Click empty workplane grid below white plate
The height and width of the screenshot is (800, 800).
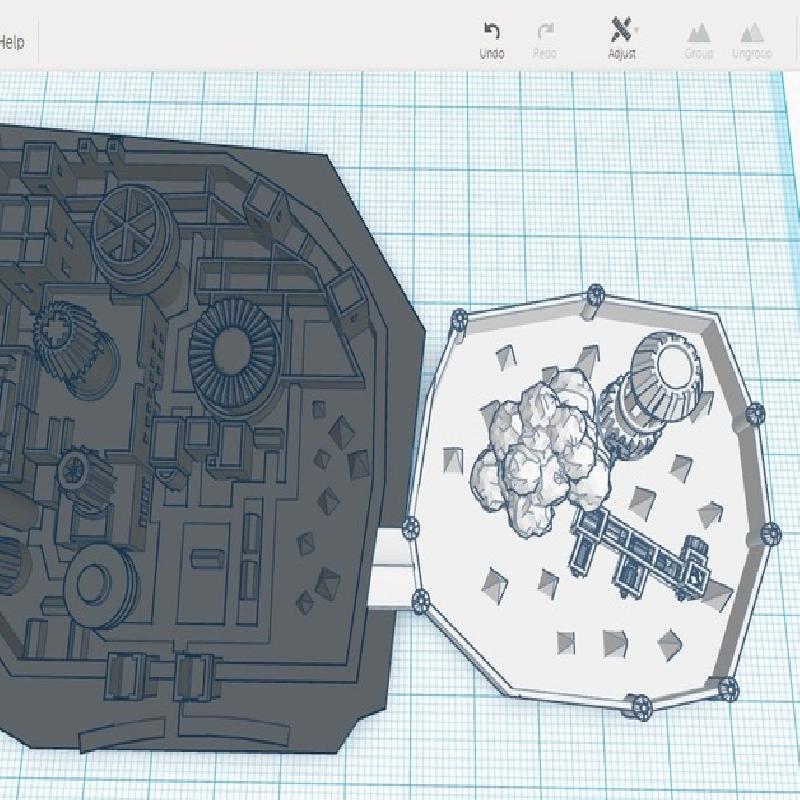(560, 760)
